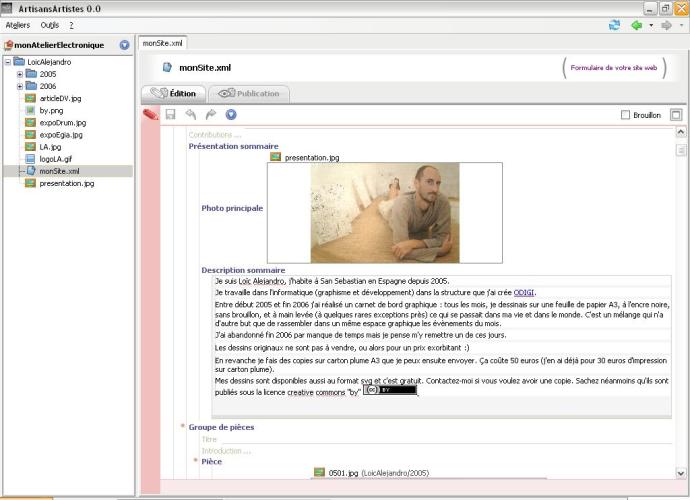Click the 0501.jpg (LoicAlejandro/2005) file label
The image size is (690, 500).
[378, 473]
